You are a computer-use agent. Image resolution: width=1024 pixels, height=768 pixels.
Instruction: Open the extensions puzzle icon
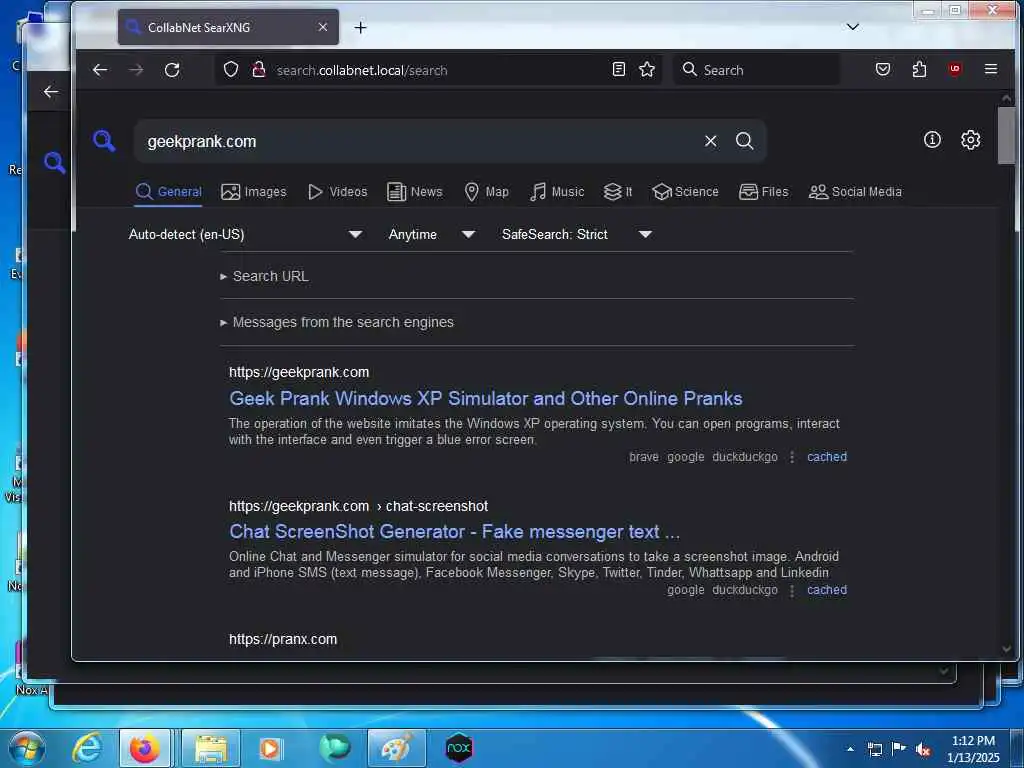(x=920, y=69)
